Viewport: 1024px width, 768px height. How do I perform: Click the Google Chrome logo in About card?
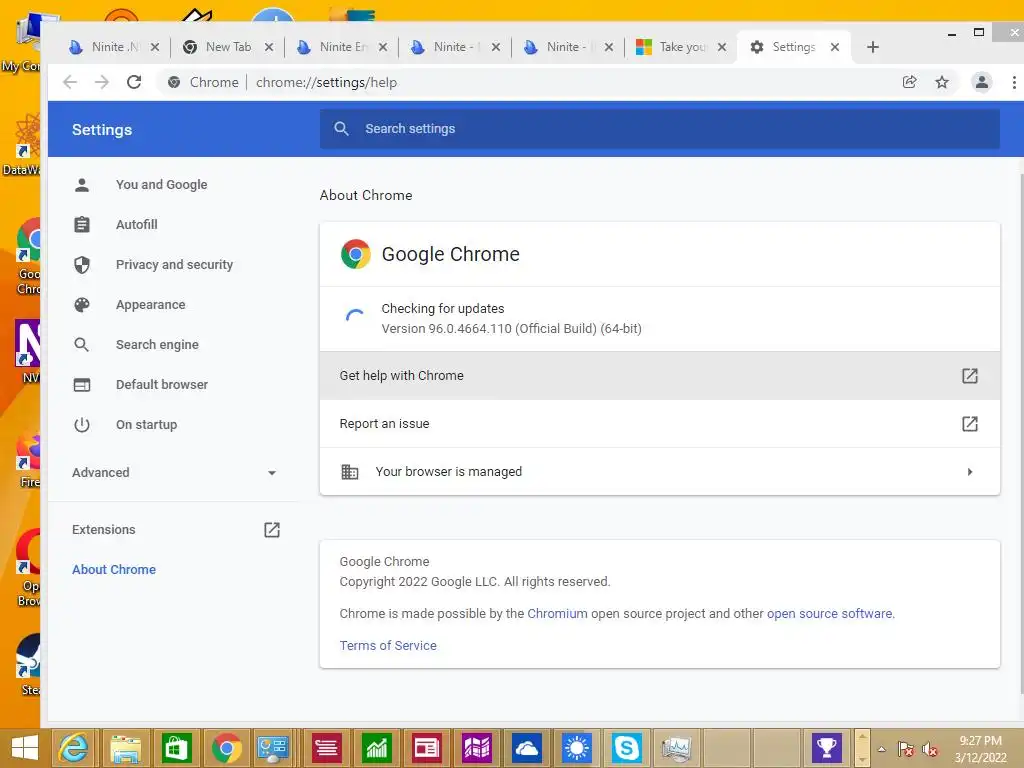tap(356, 254)
